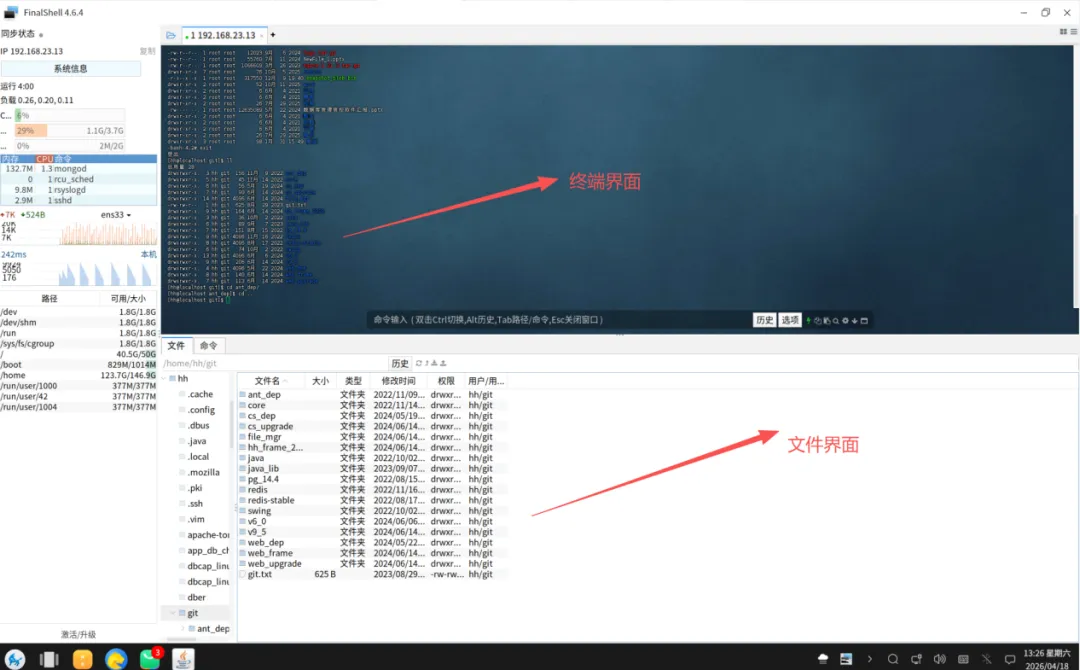This screenshot has height=670, width=1080.
Task: Toggle terminal fullscreen window icon
Action: click(x=864, y=320)
